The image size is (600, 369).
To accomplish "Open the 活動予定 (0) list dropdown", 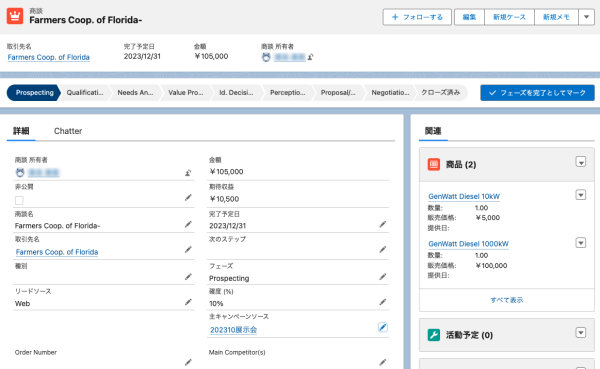I will (581, 333).
